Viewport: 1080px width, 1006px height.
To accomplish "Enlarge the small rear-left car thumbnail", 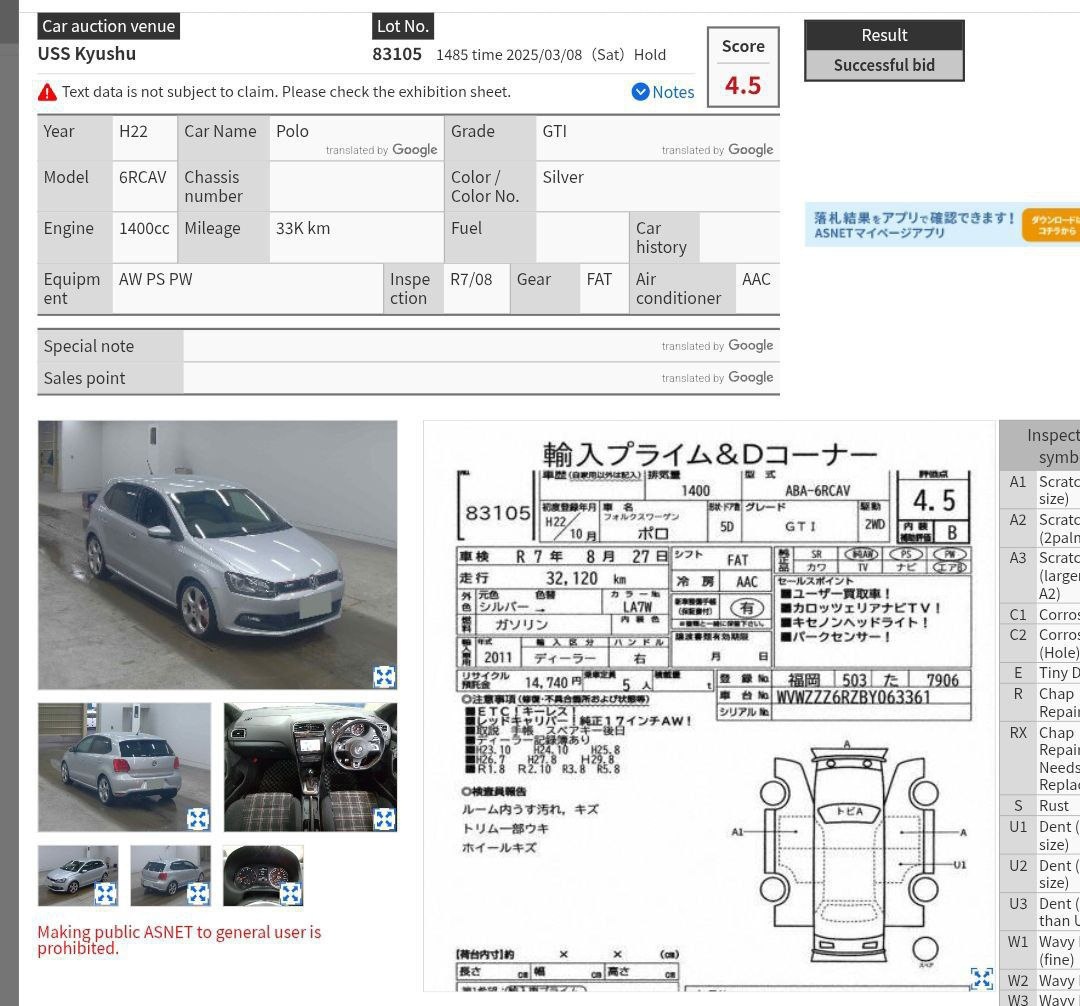I will click(x=198, y=894).
